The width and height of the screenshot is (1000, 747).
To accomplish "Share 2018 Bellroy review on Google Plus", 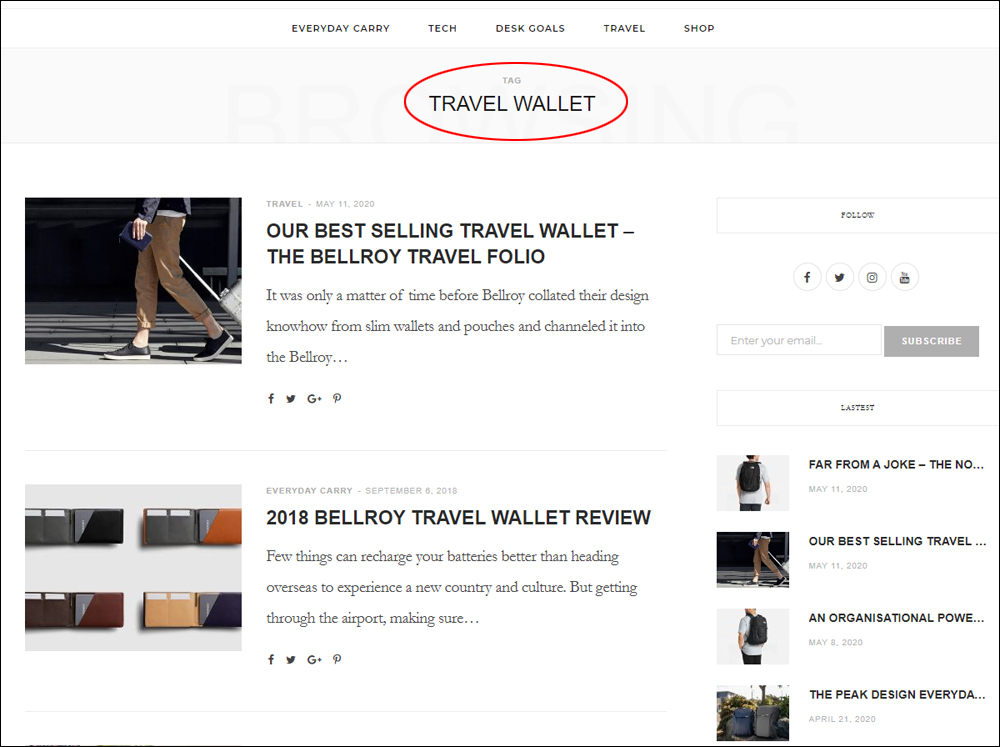I will pyautogui.click(x=314, y=660).
